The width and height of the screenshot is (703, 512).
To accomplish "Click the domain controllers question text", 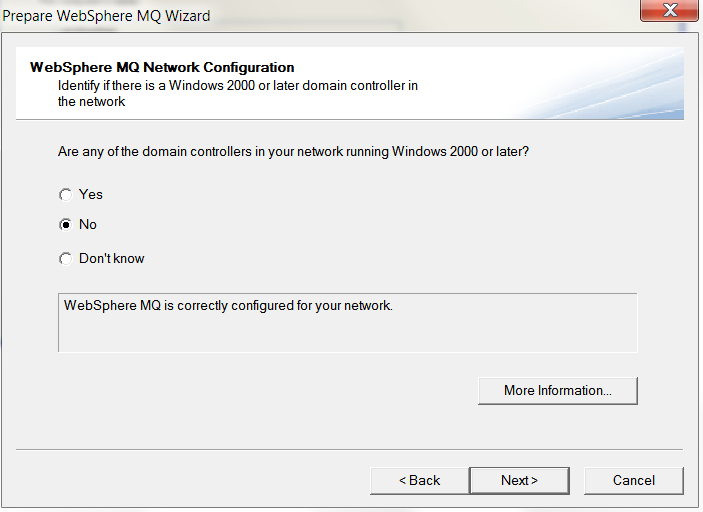I will tap(293, 152).
